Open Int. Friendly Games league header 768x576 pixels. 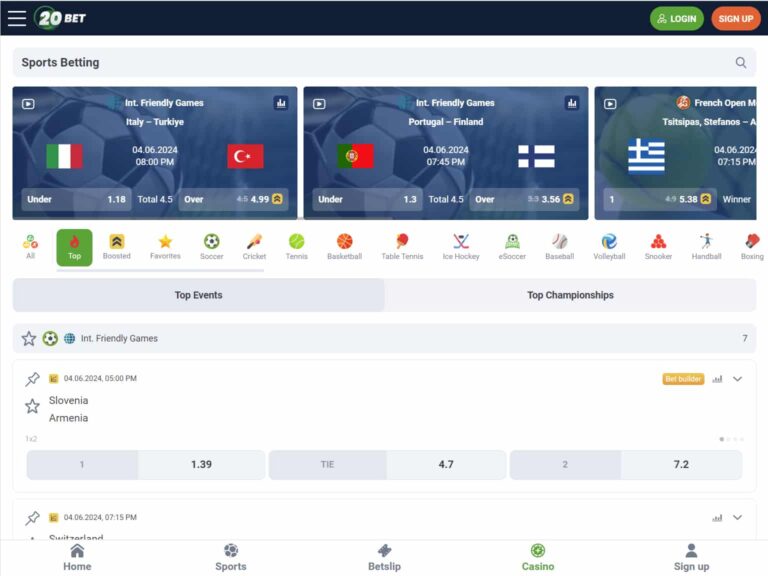(x=384, y=338)
